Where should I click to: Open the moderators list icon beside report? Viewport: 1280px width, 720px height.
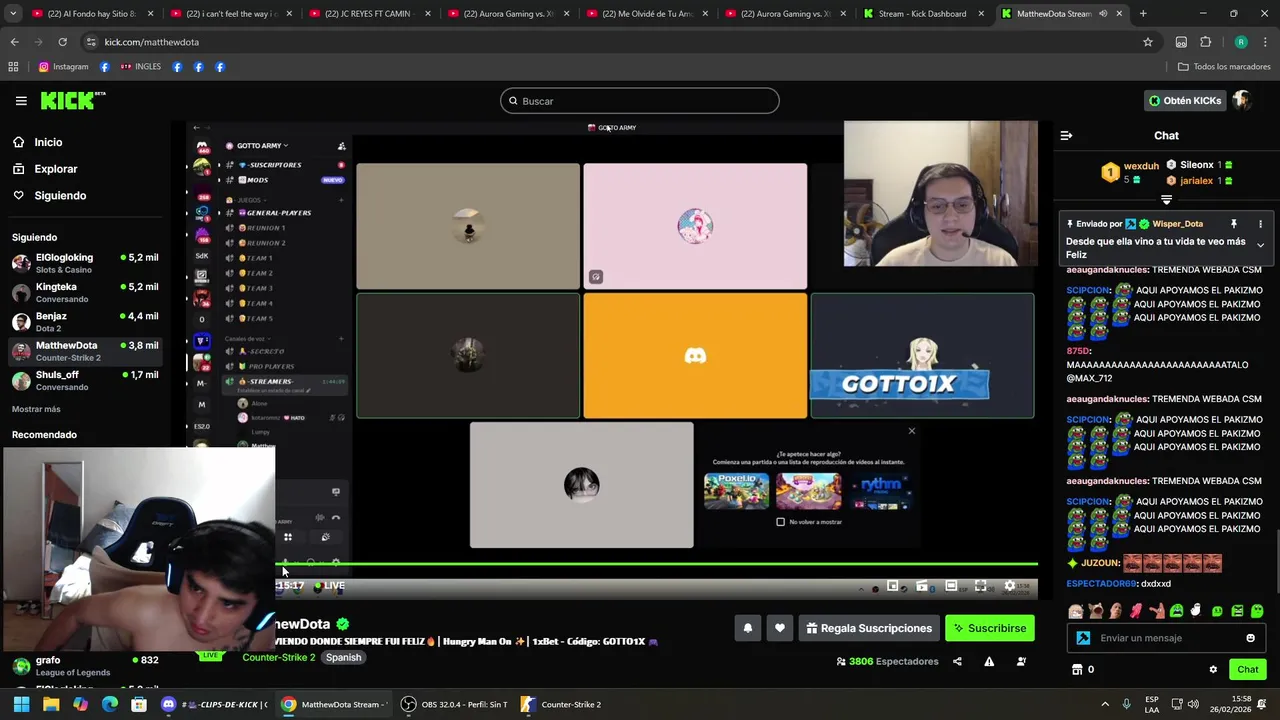[1021, 661]
